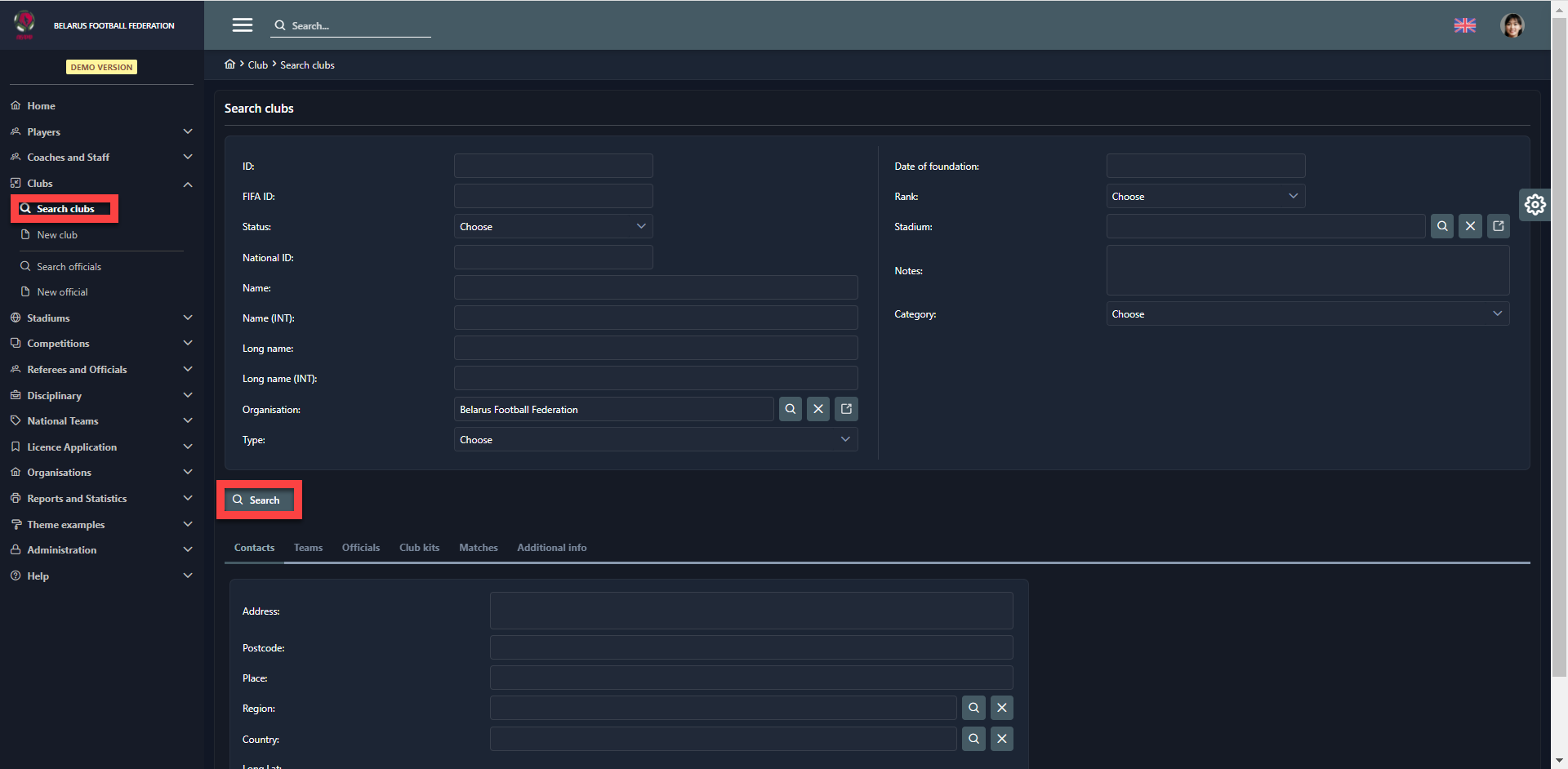Open the New club sidebar link
Screen dimensions: 1568x769
tap(57, 235)
